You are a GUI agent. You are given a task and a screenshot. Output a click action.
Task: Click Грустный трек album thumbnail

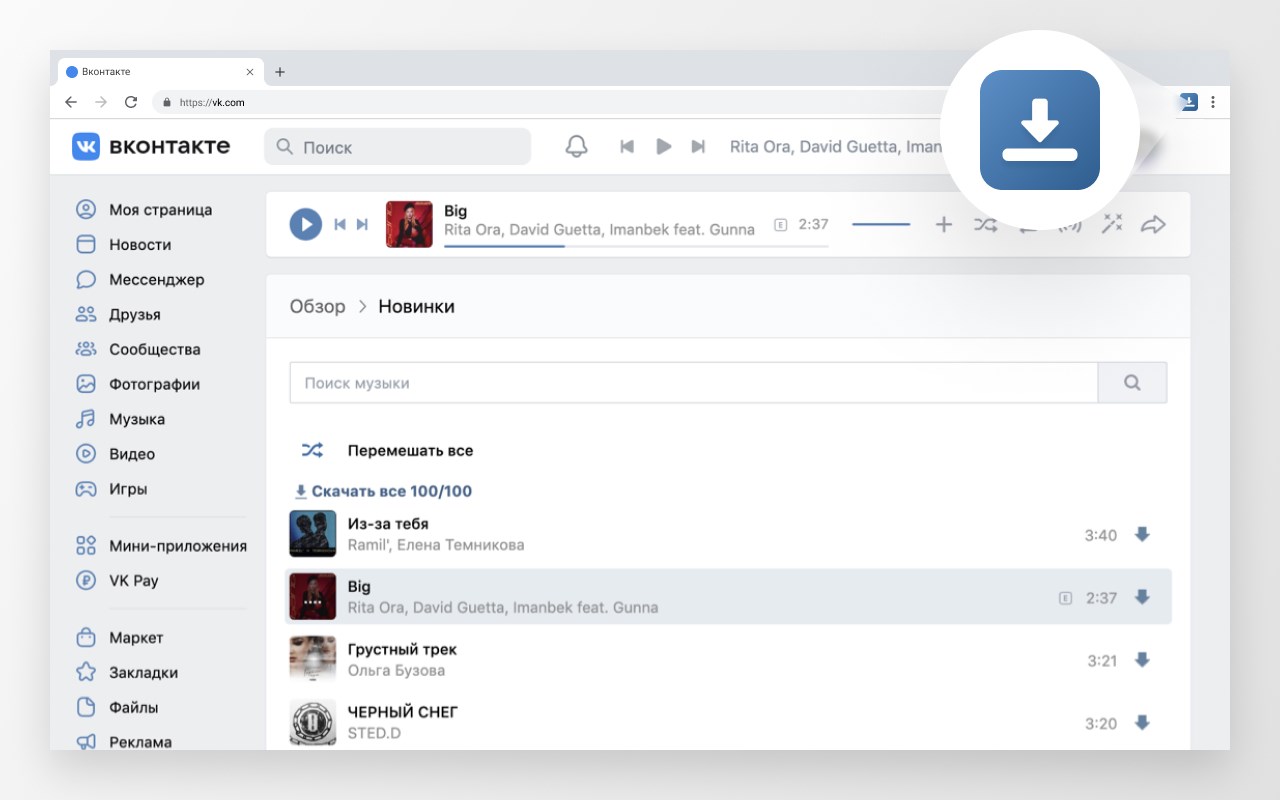click(x=313, y=660)
